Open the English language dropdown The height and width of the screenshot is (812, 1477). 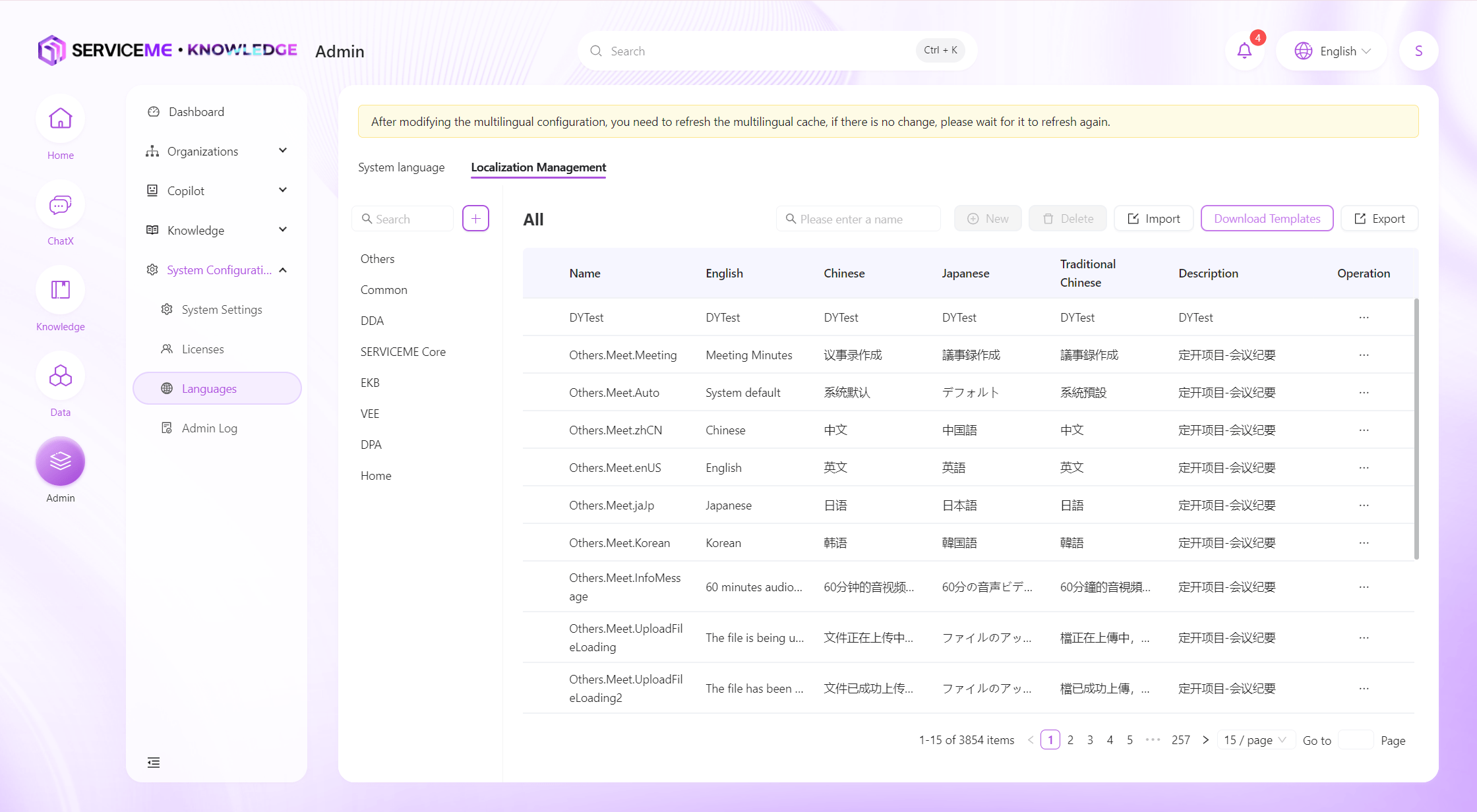tap(1332, 51)
